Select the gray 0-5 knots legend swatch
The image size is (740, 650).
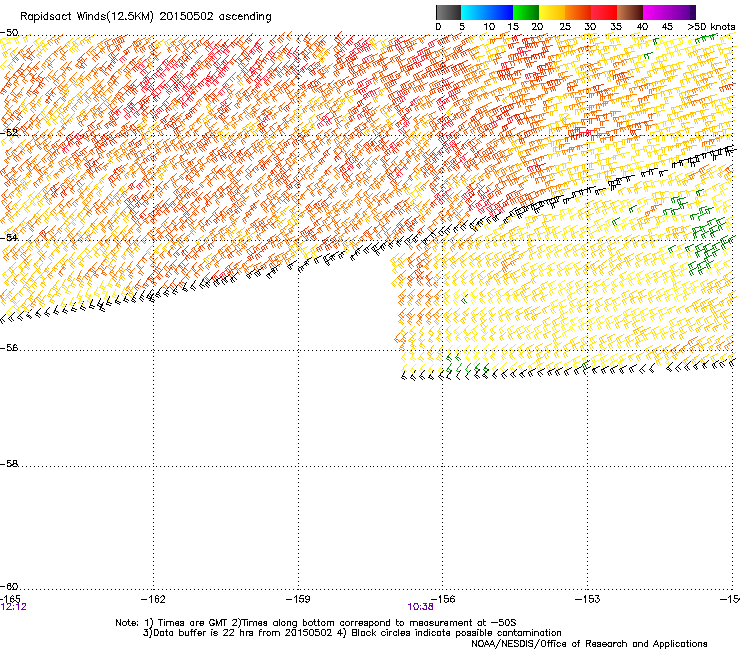coord(448,12)
